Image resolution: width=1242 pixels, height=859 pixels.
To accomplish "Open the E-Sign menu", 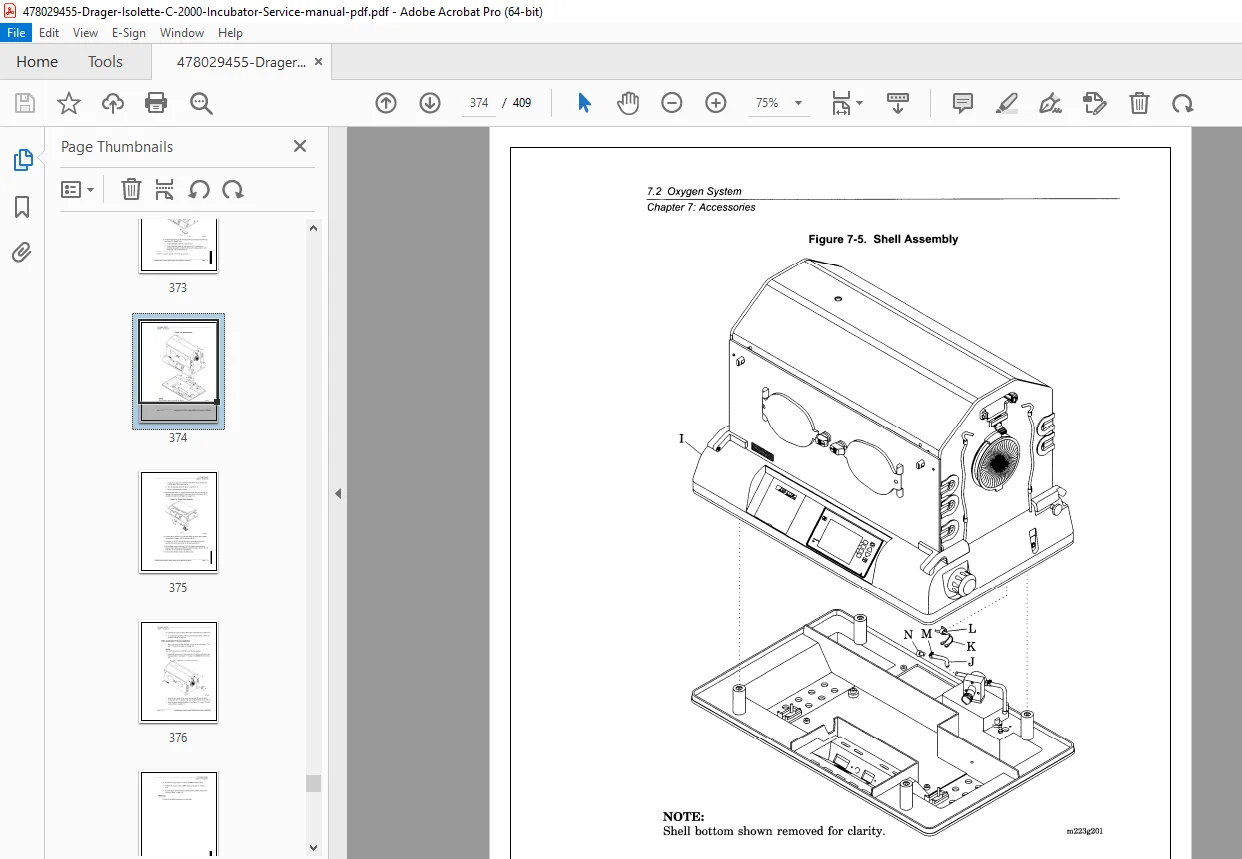I will tap(129, 33).
